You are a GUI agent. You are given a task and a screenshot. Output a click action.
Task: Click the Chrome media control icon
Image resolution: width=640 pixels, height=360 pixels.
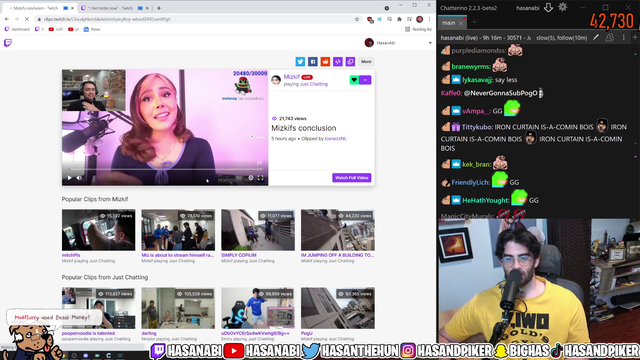click(x=409, y=19)
